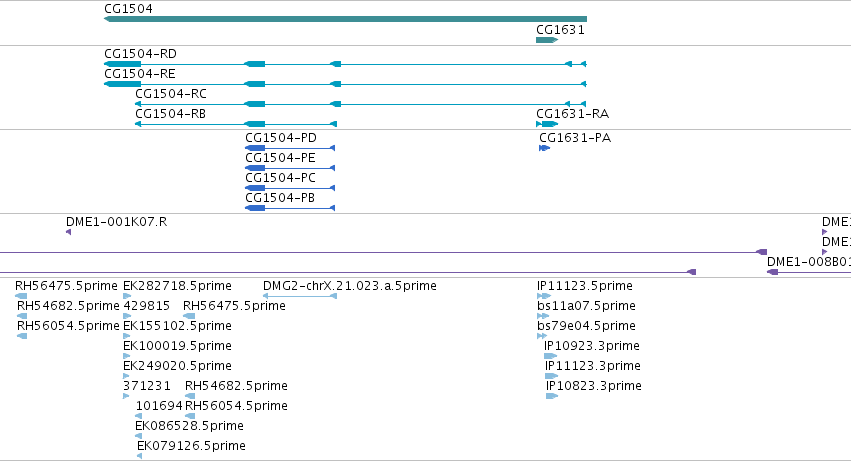
Task: Click the CG1504-PC protein coding glyph
Action: (290, 188)
